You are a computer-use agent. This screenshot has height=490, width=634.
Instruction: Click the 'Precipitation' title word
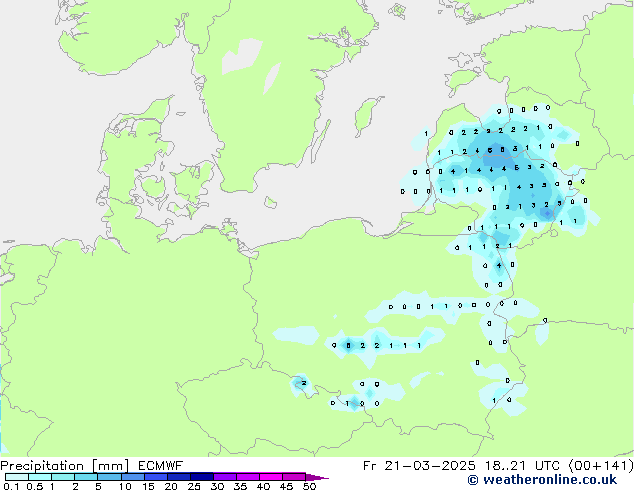42,466
